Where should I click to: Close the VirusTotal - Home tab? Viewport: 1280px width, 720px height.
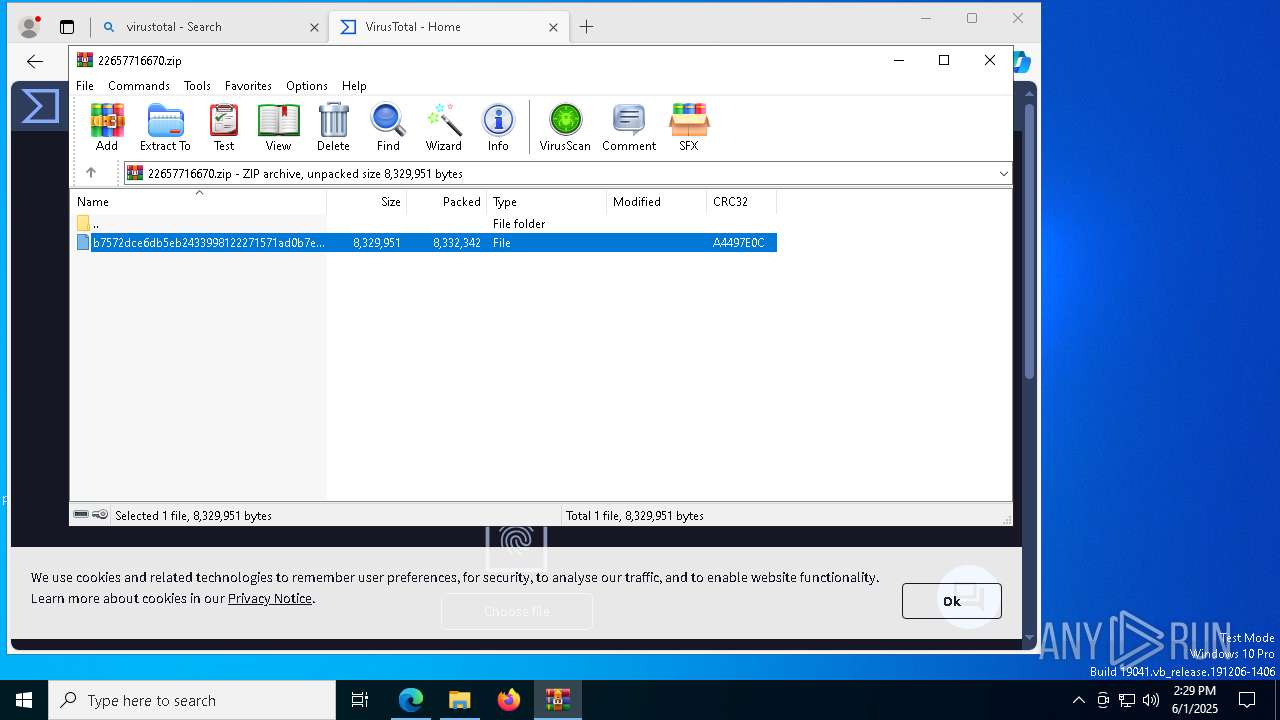(553, 27)
